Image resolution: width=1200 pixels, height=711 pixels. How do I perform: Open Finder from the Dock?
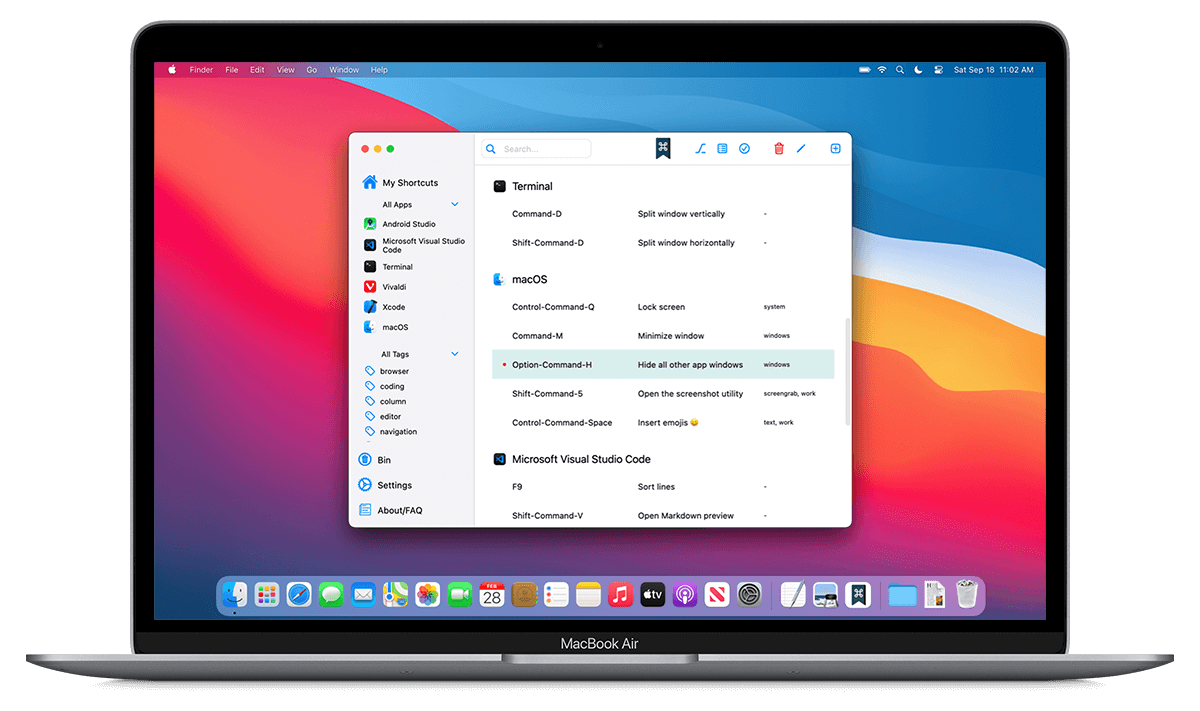[x=235, y=595]
